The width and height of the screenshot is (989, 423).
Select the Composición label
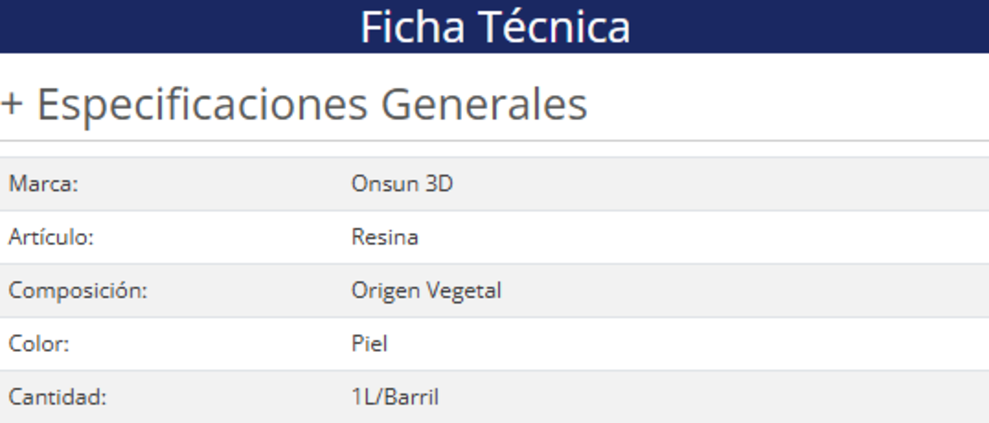(x=77, y=291)
